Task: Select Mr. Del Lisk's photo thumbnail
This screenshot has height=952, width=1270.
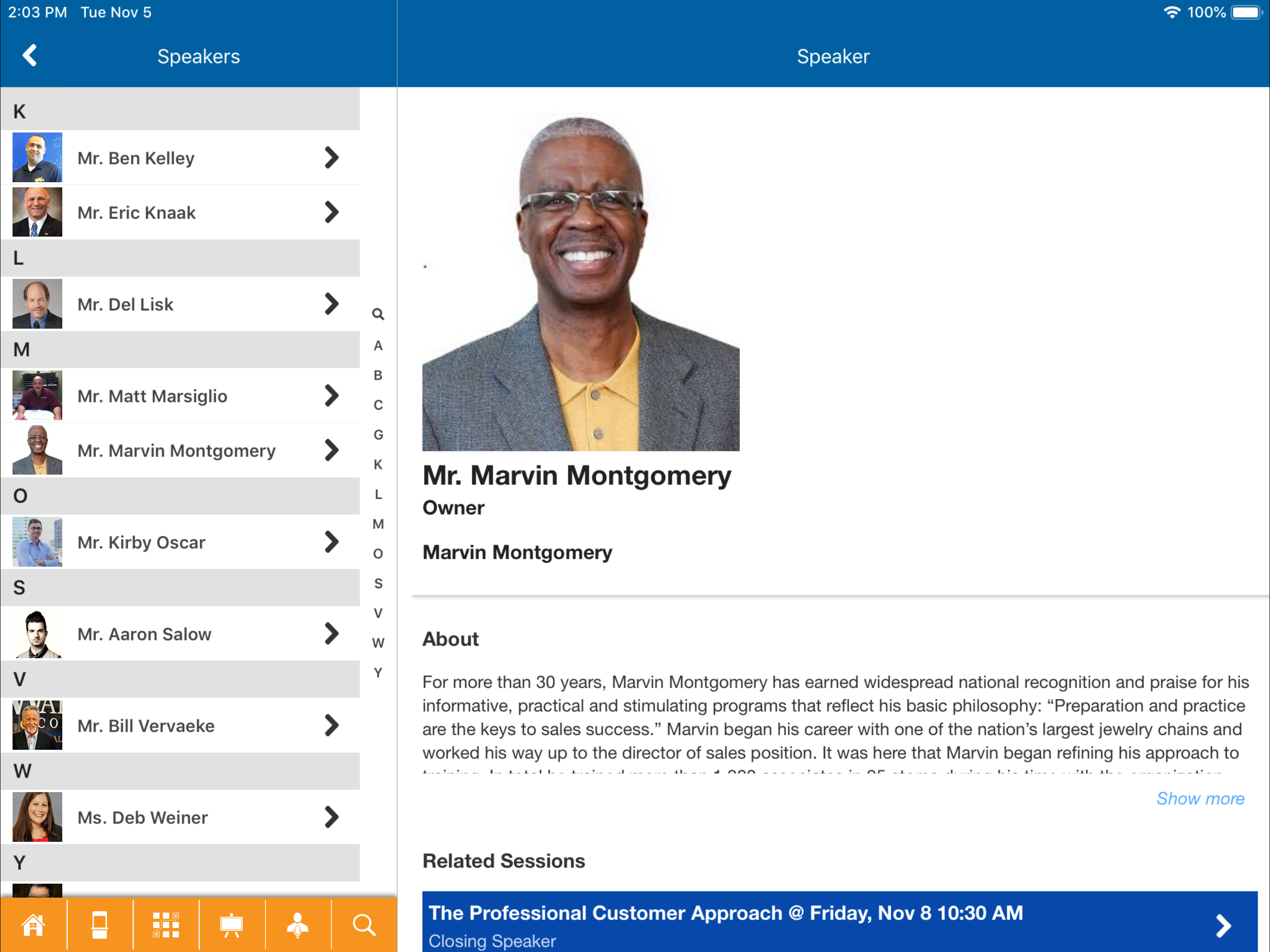Action: 37,304
